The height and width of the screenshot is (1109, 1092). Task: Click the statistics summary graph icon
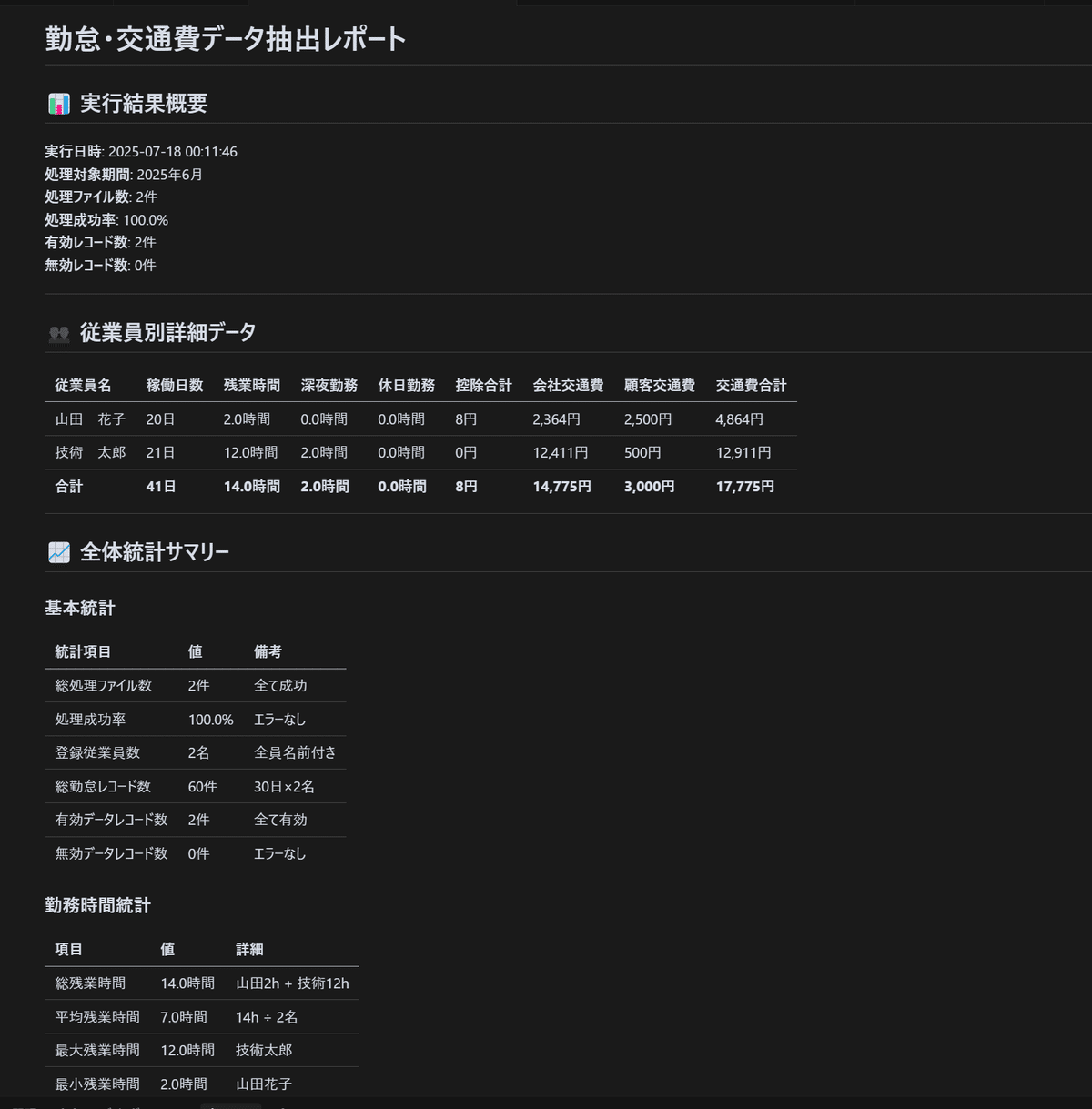coord(58,551)
